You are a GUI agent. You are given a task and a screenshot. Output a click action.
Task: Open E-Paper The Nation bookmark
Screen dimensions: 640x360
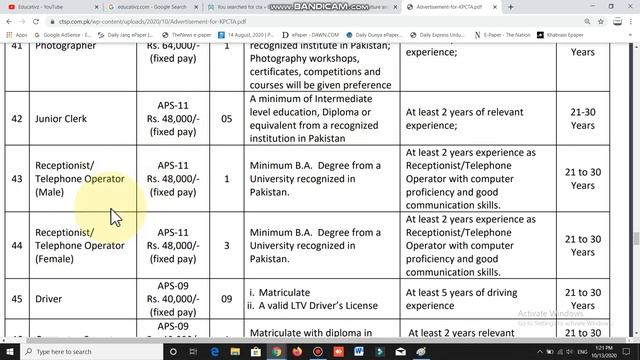(x=502, y=35)
